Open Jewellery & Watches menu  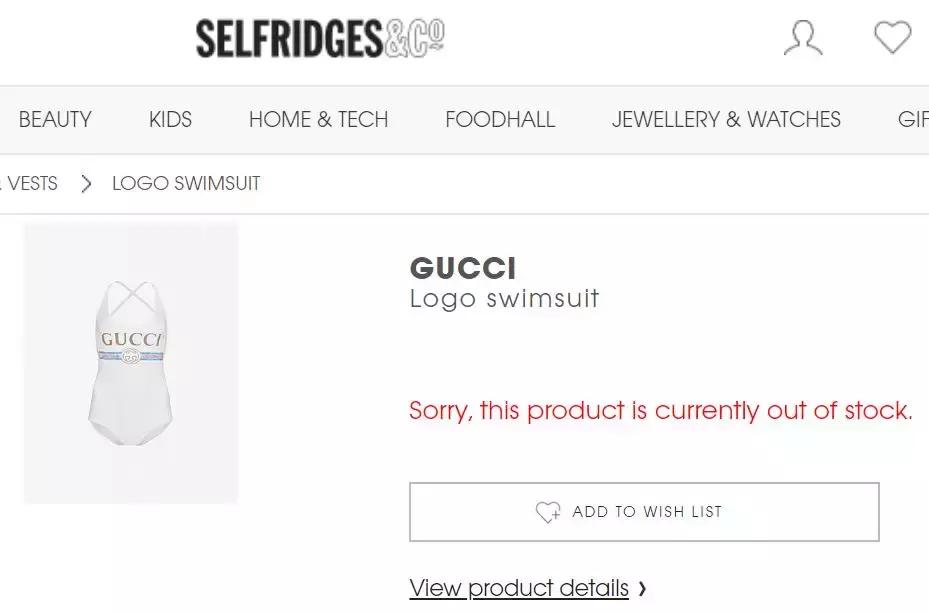tap(726, 120)
